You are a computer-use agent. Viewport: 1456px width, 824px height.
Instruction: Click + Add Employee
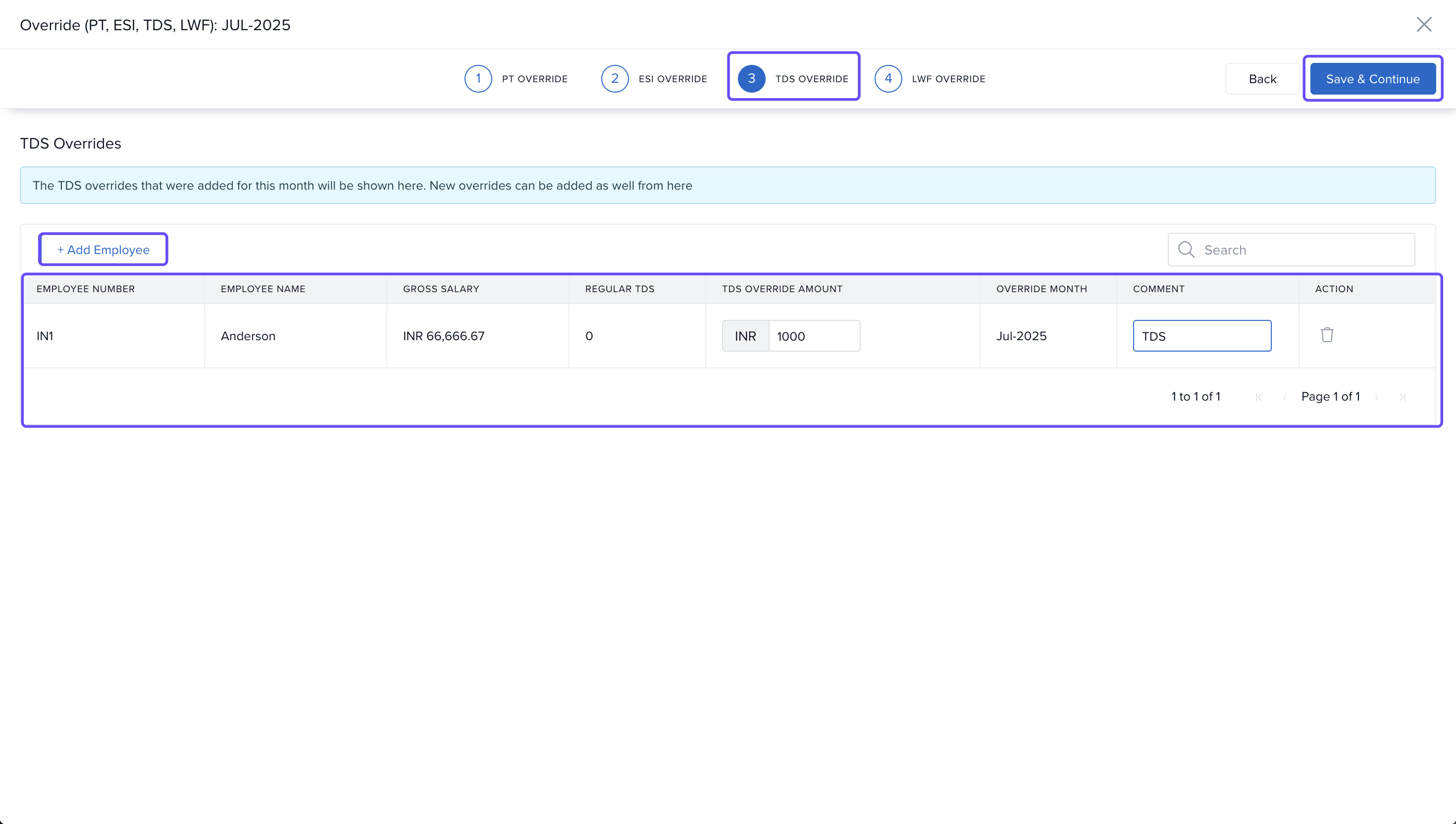(x=103, y=250)
